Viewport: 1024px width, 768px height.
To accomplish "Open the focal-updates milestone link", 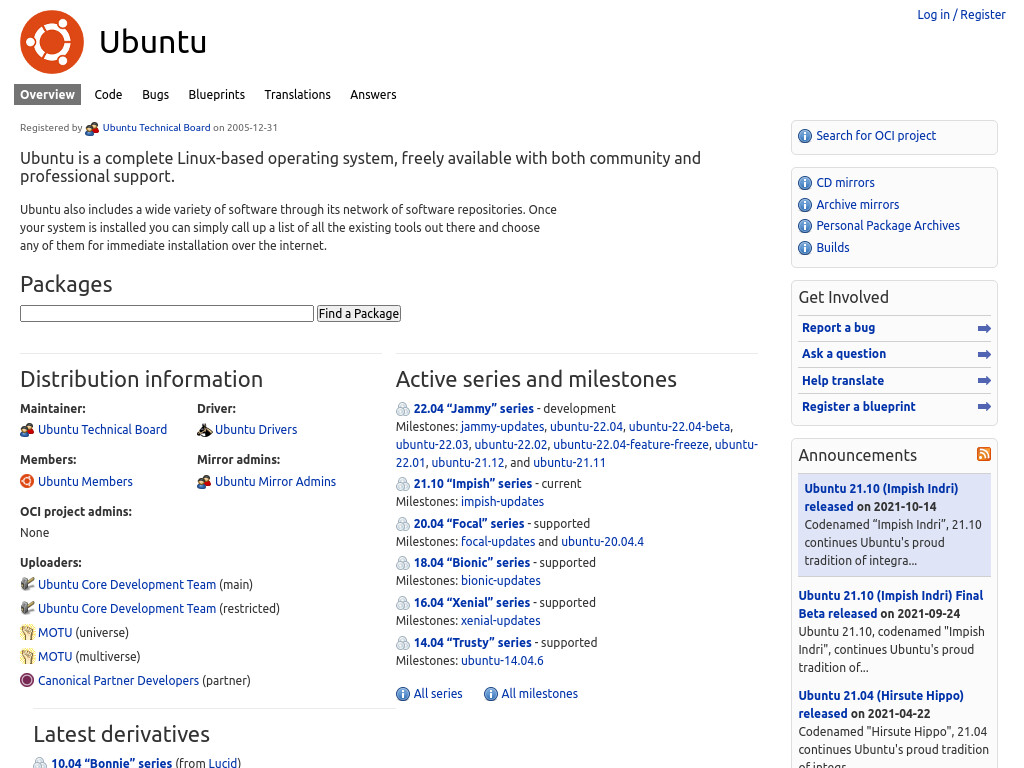I will click(498, 541).
